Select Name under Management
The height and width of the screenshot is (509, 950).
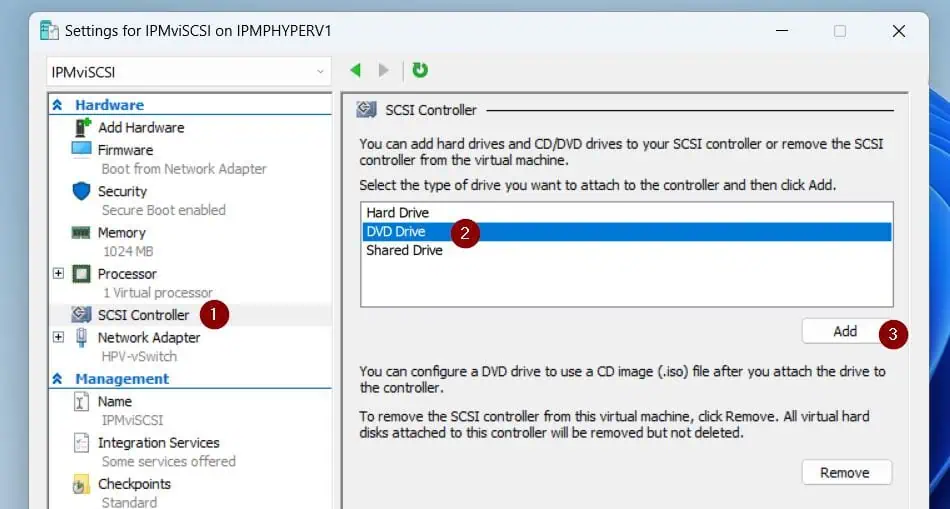click(115, 401)
